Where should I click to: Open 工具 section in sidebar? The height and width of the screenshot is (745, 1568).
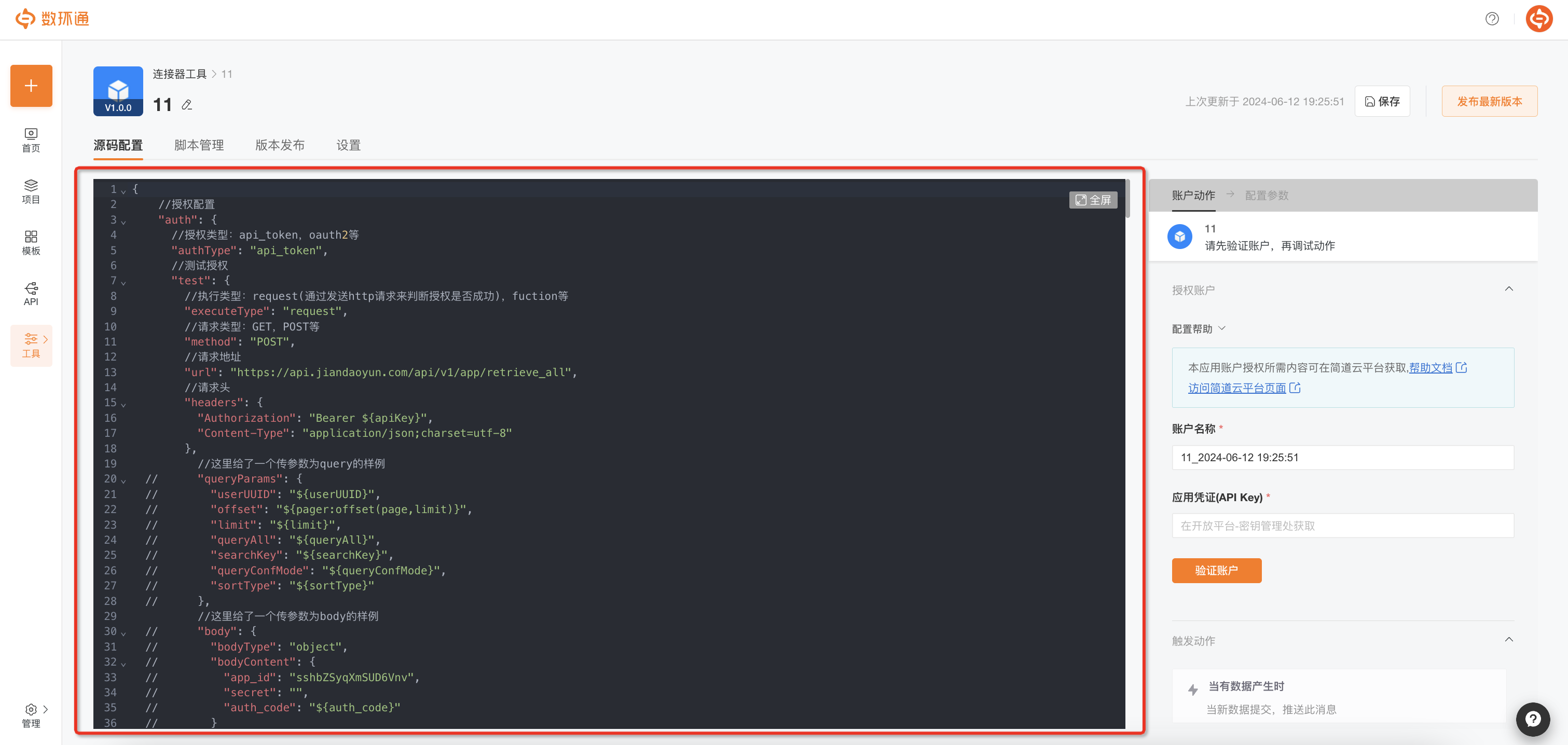pos(31,346)
